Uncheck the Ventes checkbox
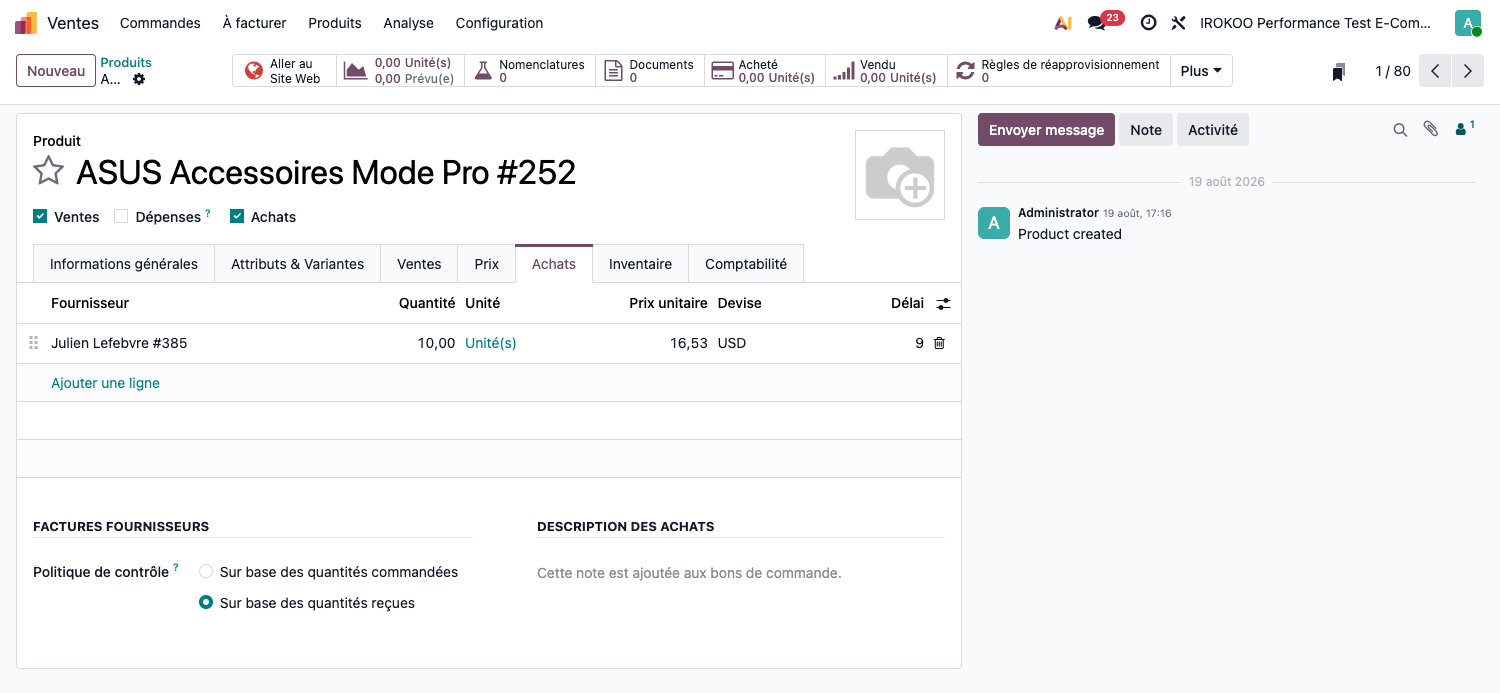The height and width of the screenshot is (693, 1500). click(x=40, y=216)
